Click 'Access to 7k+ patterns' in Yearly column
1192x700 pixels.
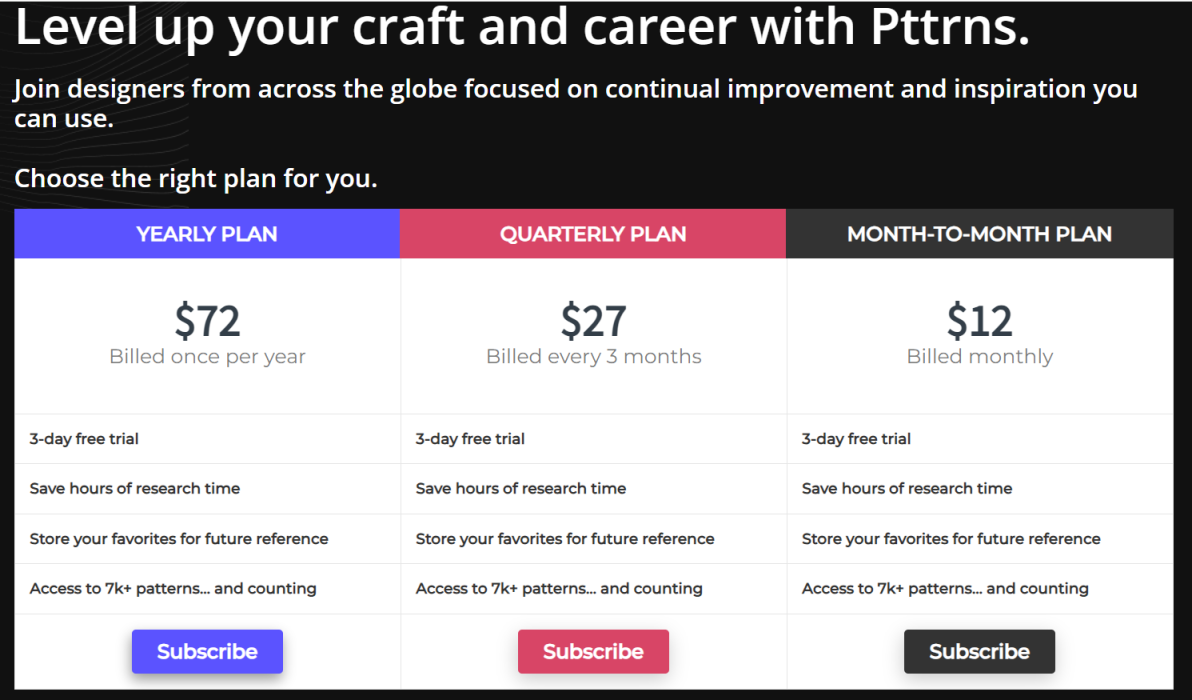point(173,589)
